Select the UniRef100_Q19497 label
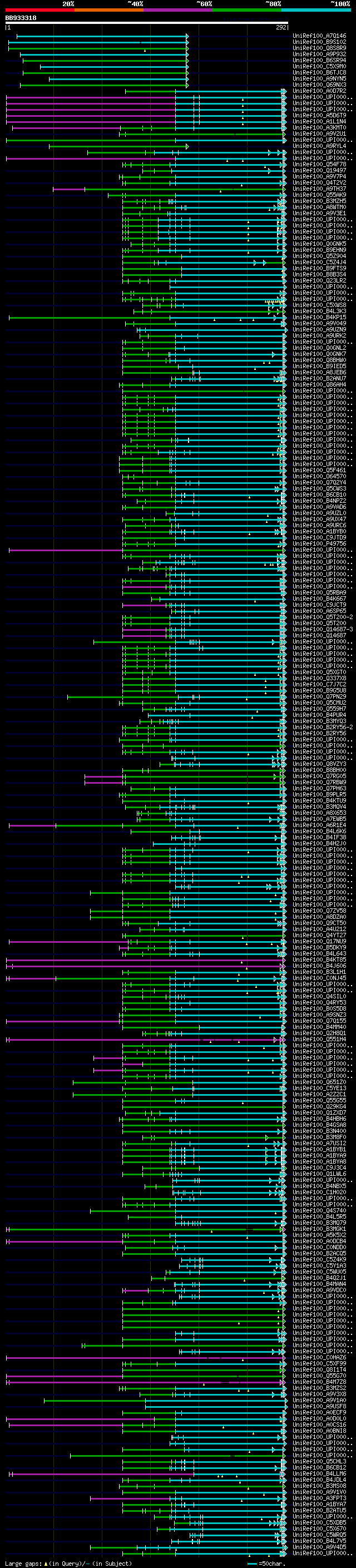The width and height of the screenshot is (356, 1568). coord(319,170)
